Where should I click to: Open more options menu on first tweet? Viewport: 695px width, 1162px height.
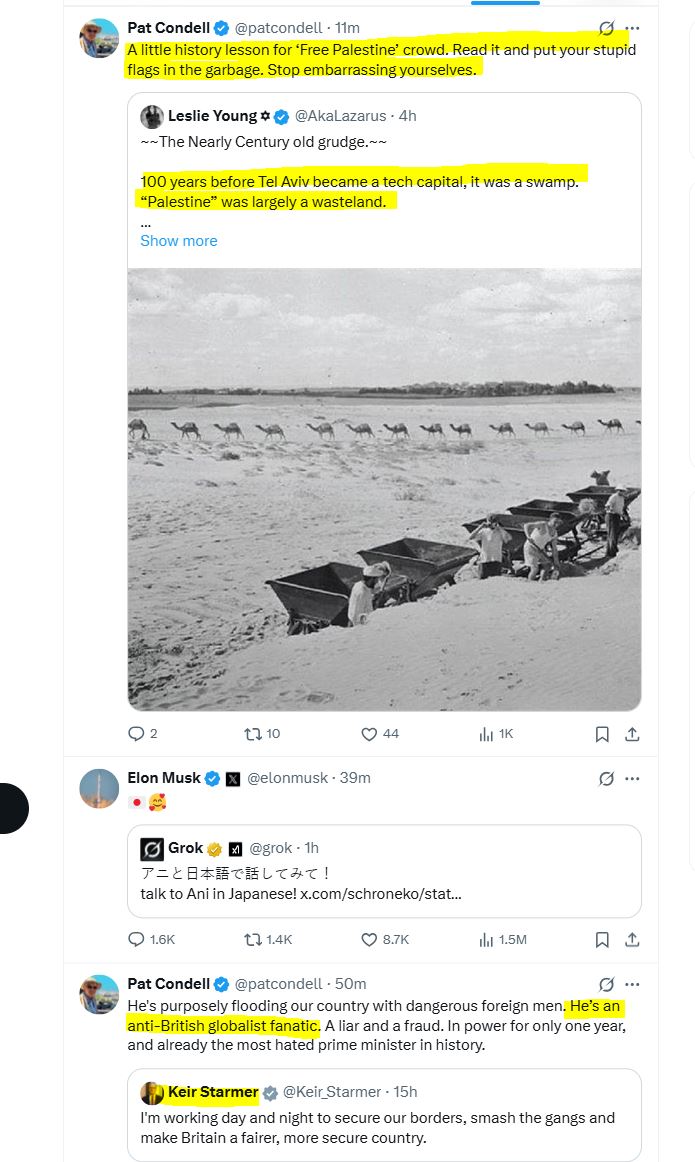click(632, 28)
